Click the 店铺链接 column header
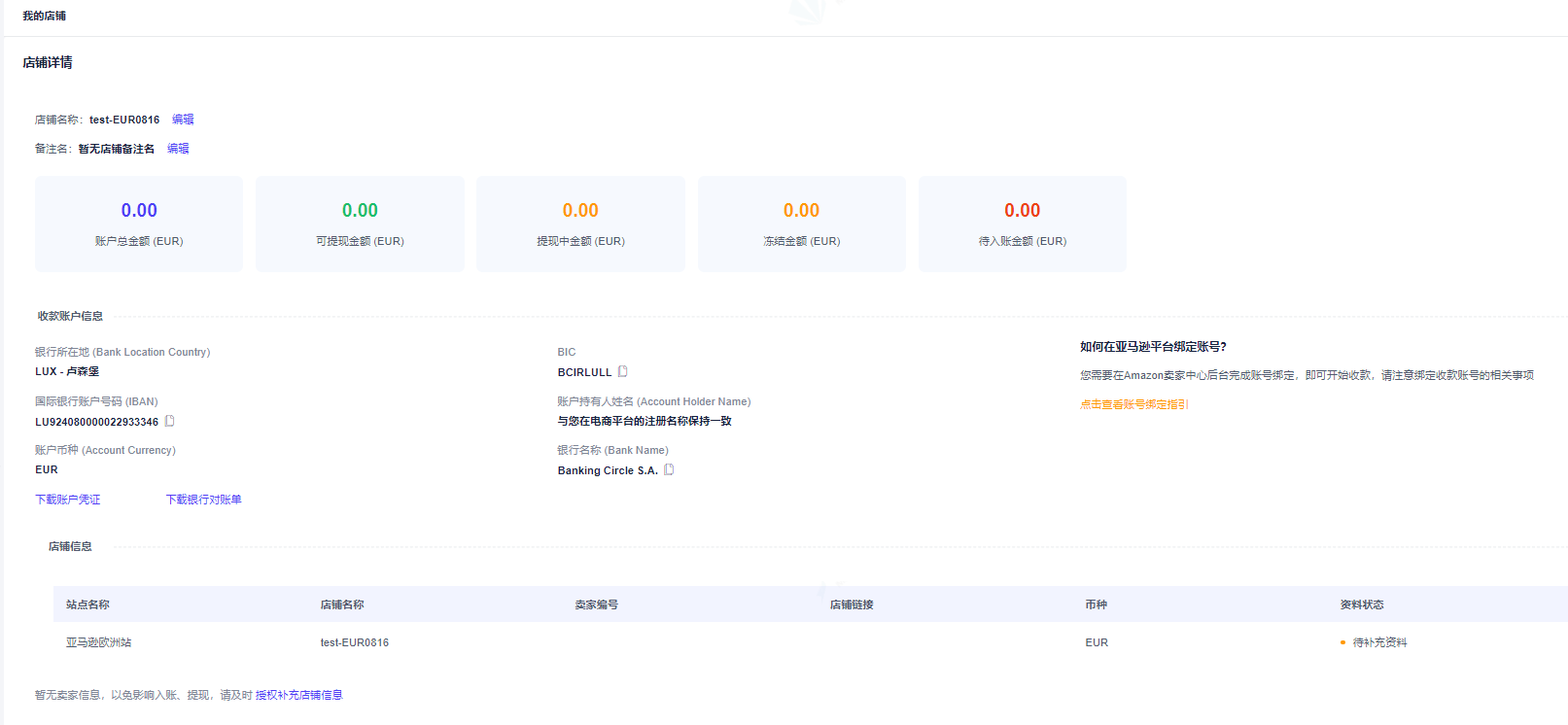This screenshot has height=725, width=1568. coord(852,604)
